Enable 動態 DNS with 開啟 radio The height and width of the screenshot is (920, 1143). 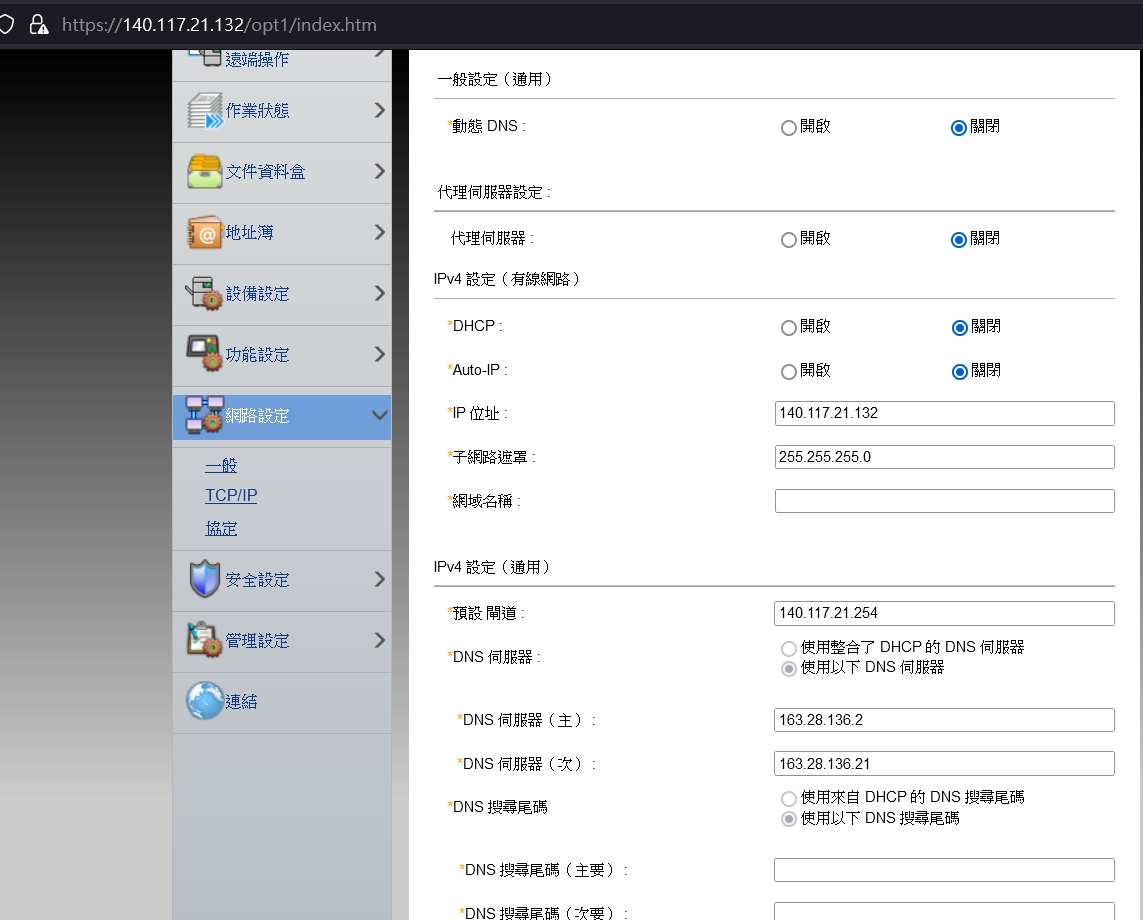[x=788, y=128]
